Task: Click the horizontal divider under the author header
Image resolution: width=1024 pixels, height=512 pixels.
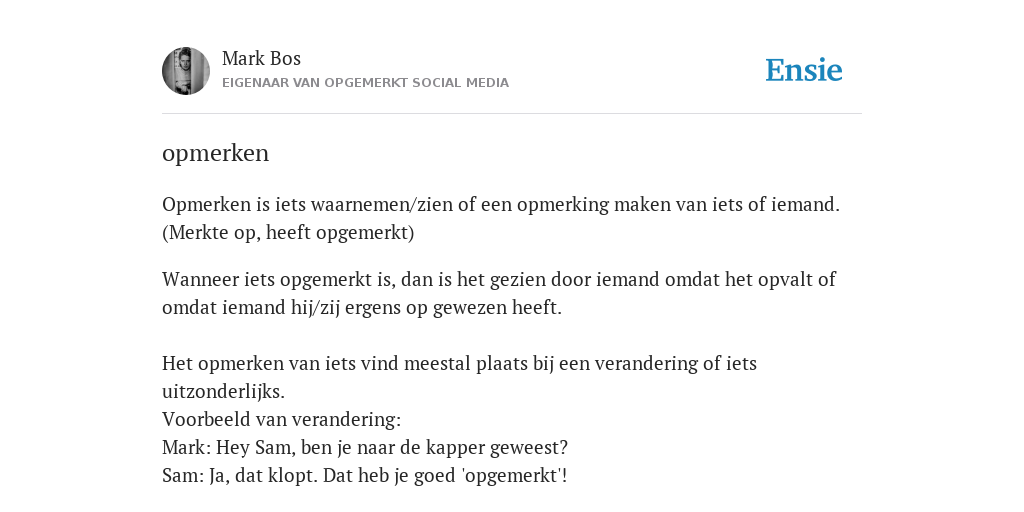Action: click(x=512, y=114)
